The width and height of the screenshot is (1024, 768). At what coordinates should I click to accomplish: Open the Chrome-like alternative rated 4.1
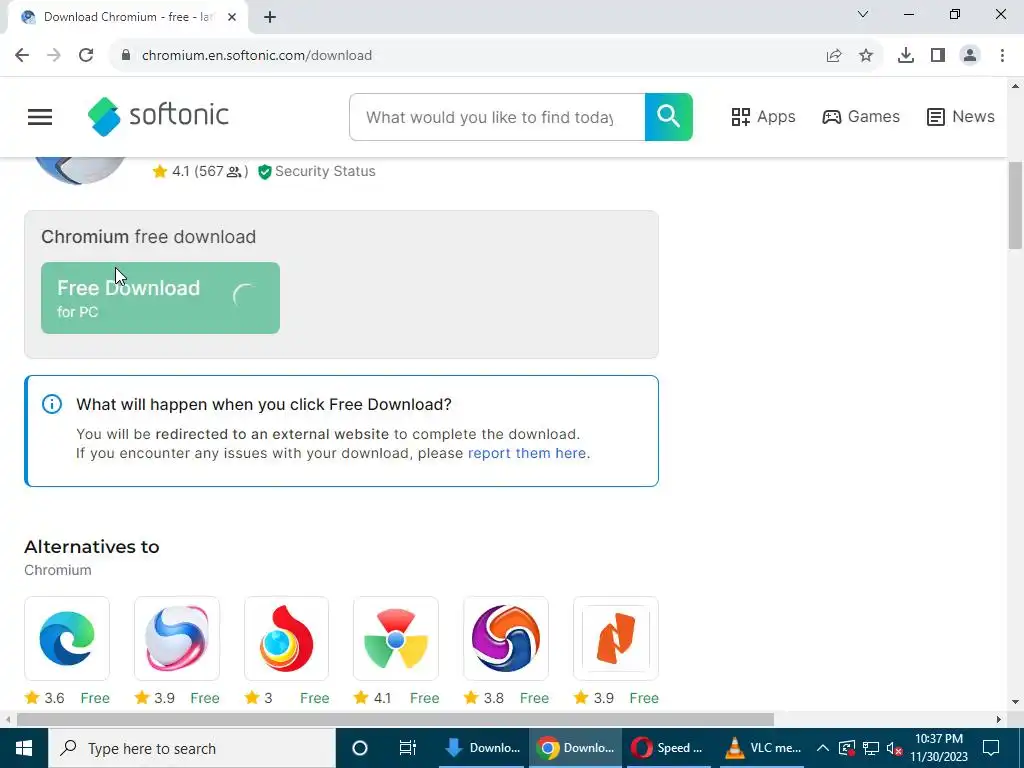[396, 638]
